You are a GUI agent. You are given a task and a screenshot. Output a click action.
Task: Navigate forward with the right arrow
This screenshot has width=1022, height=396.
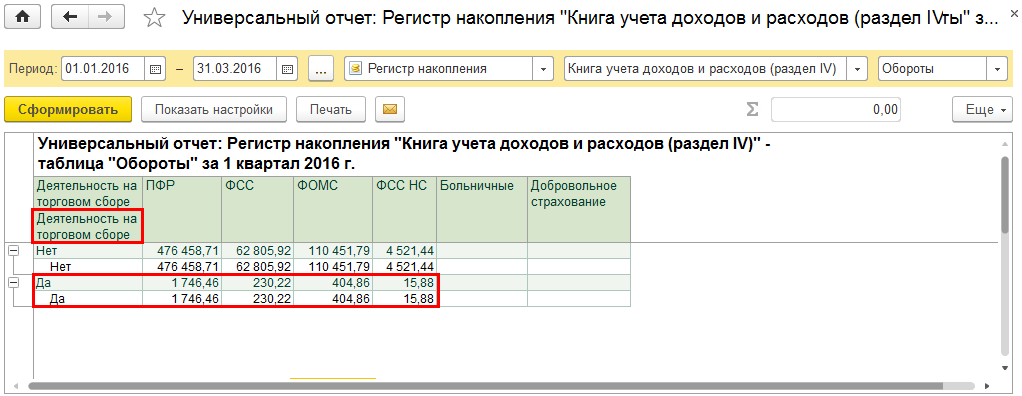106,18
